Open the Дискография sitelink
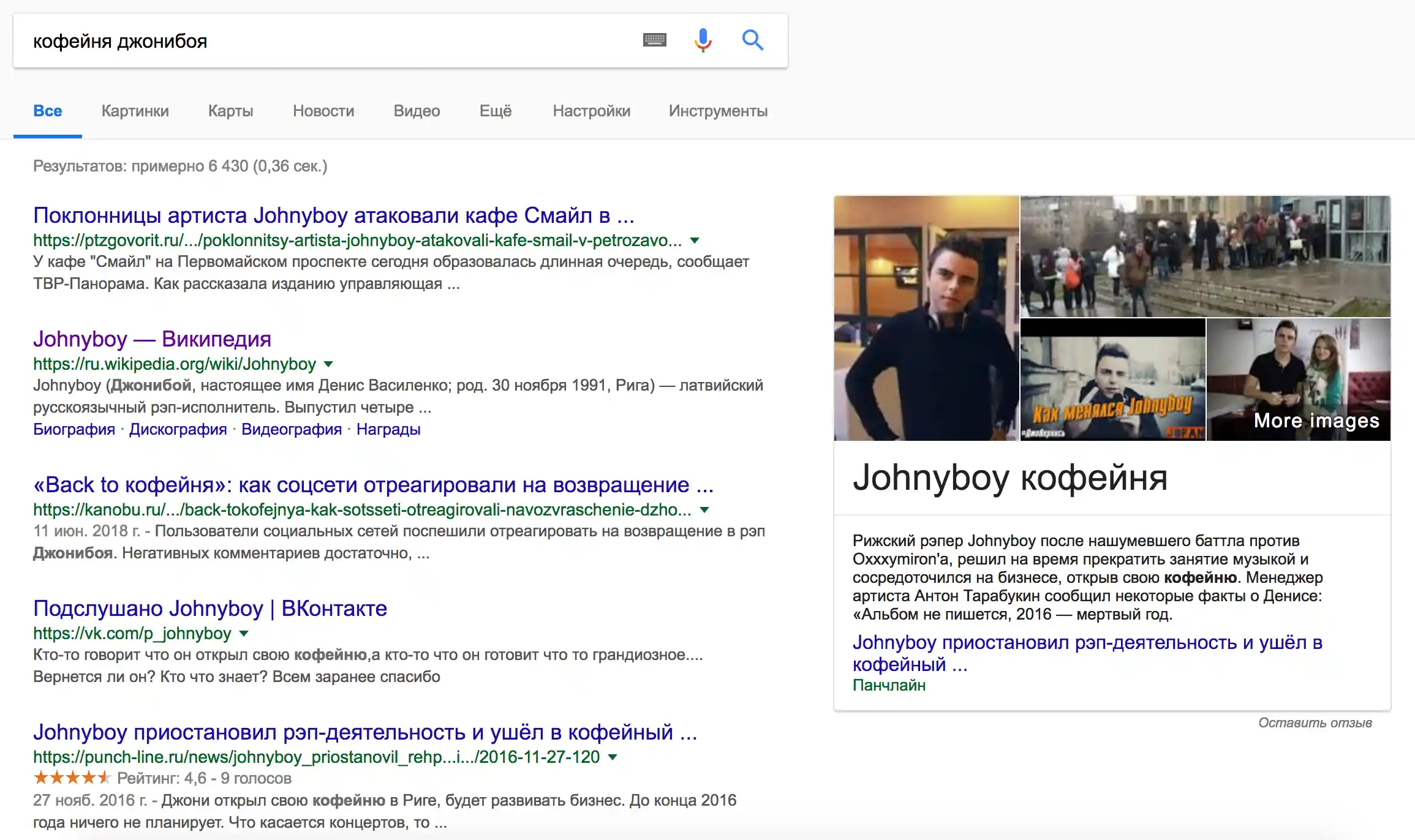 tap(178, 430)
